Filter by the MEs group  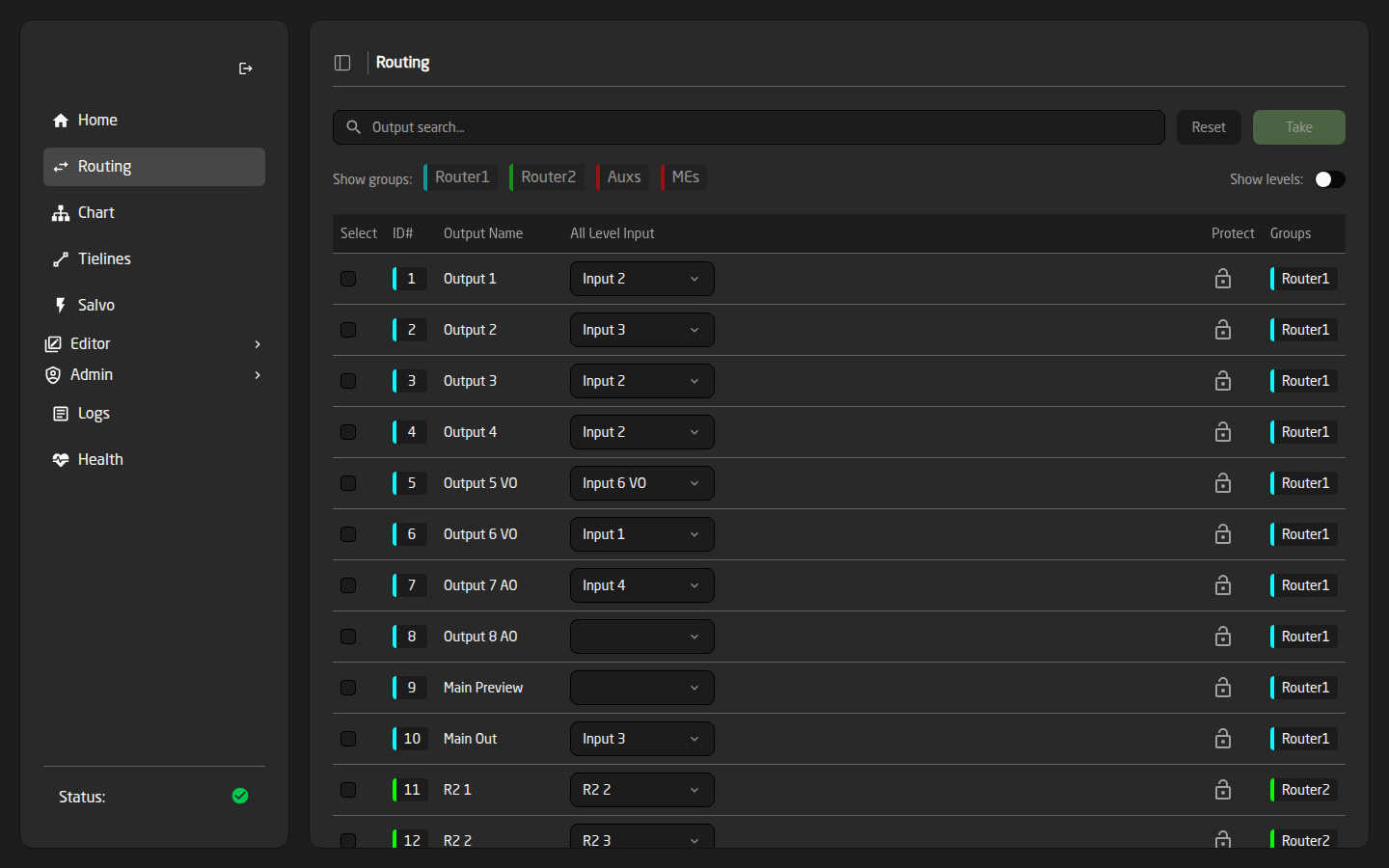[684, 177]
